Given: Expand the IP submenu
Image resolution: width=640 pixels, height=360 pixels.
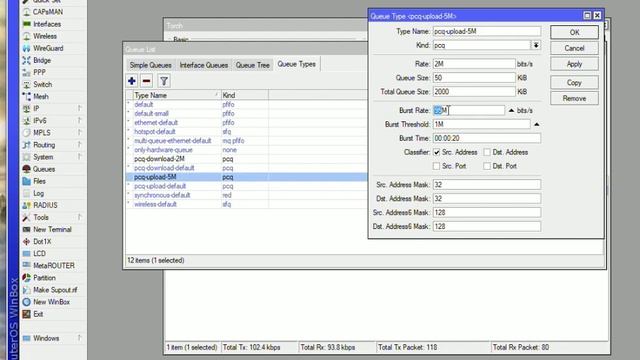Looking at the screenshot, I should (80, 108).
